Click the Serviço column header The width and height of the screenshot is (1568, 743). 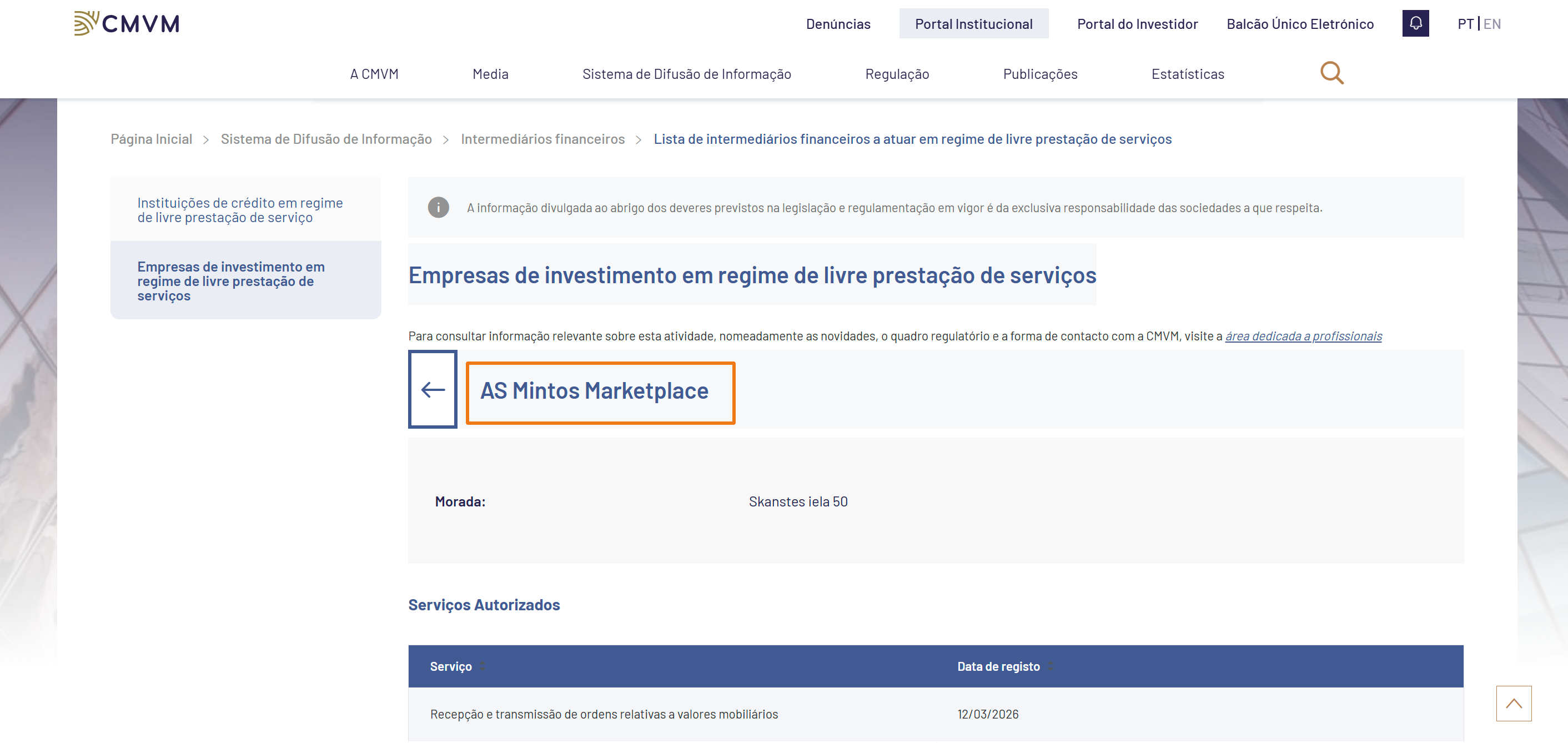click(450, 666)
